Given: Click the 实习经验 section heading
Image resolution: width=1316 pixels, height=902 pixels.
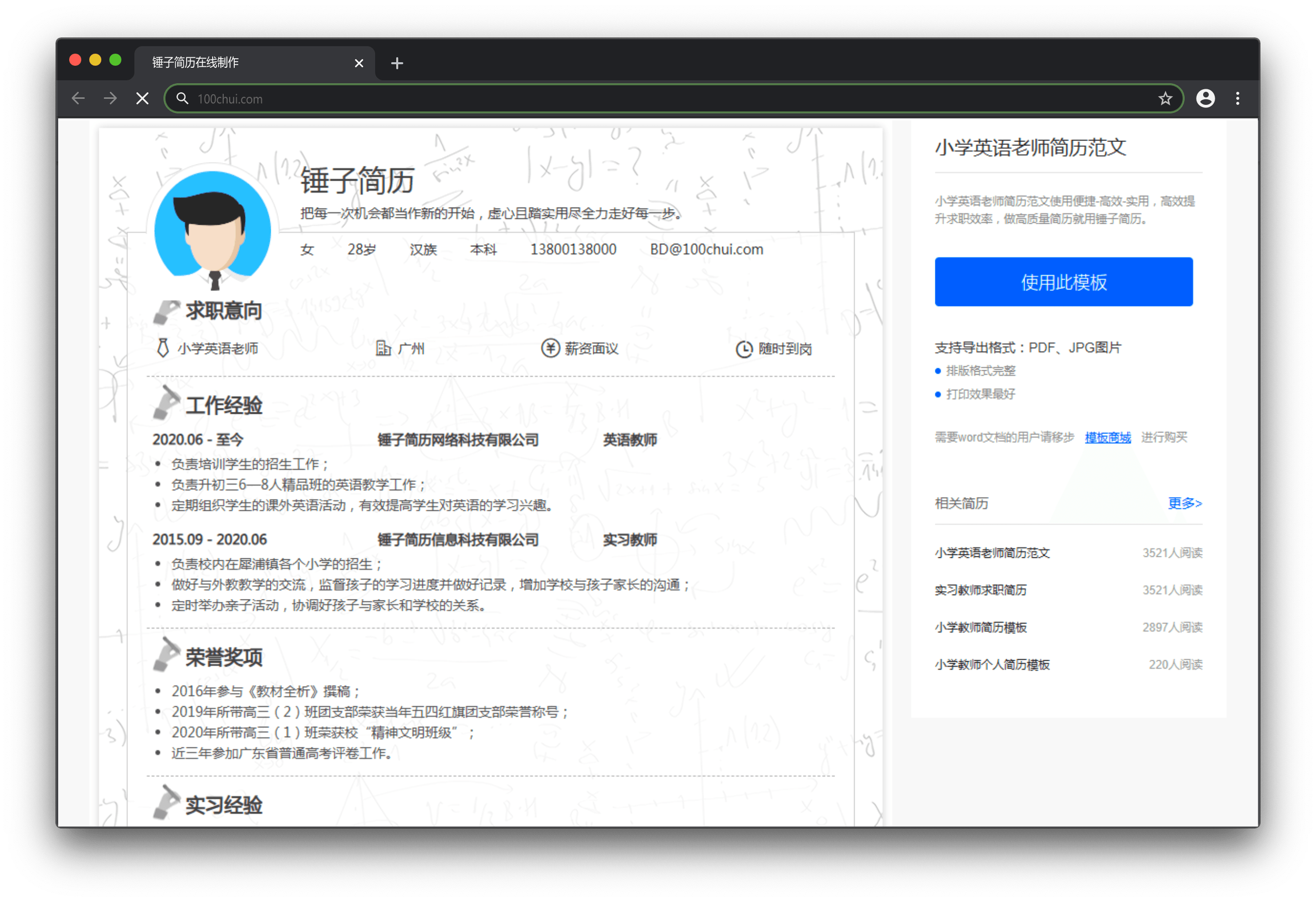Looking at the screenshot, I should pyautogui.click(x=224, y=805).
